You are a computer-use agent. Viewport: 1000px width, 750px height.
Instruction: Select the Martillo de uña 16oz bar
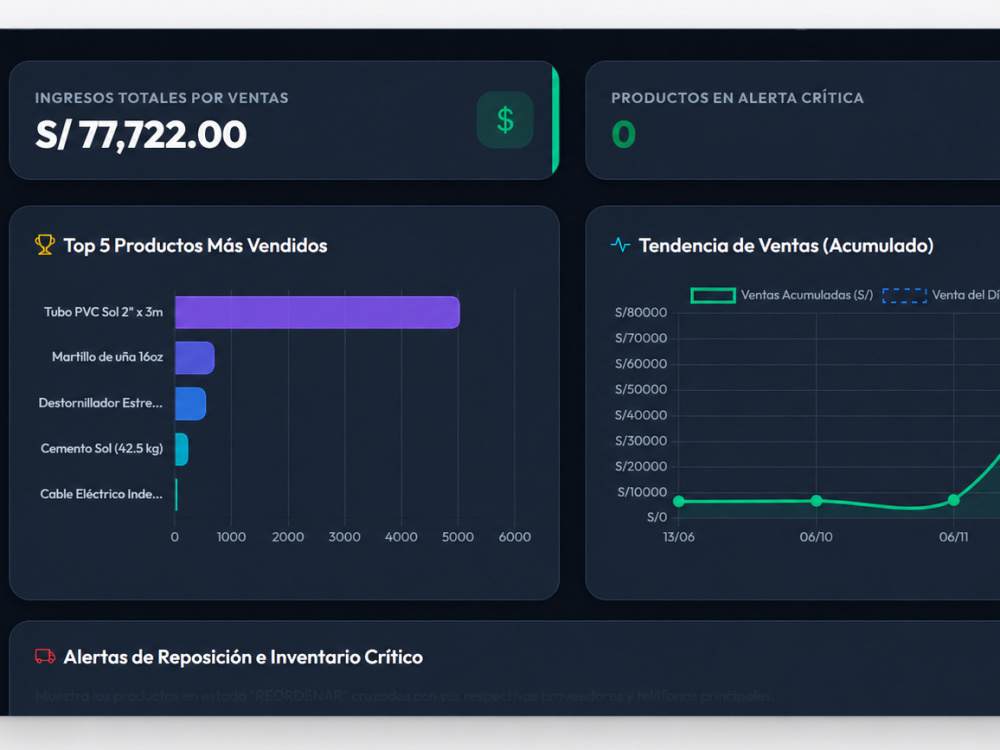pyautogui.click(x=195, y=358)
